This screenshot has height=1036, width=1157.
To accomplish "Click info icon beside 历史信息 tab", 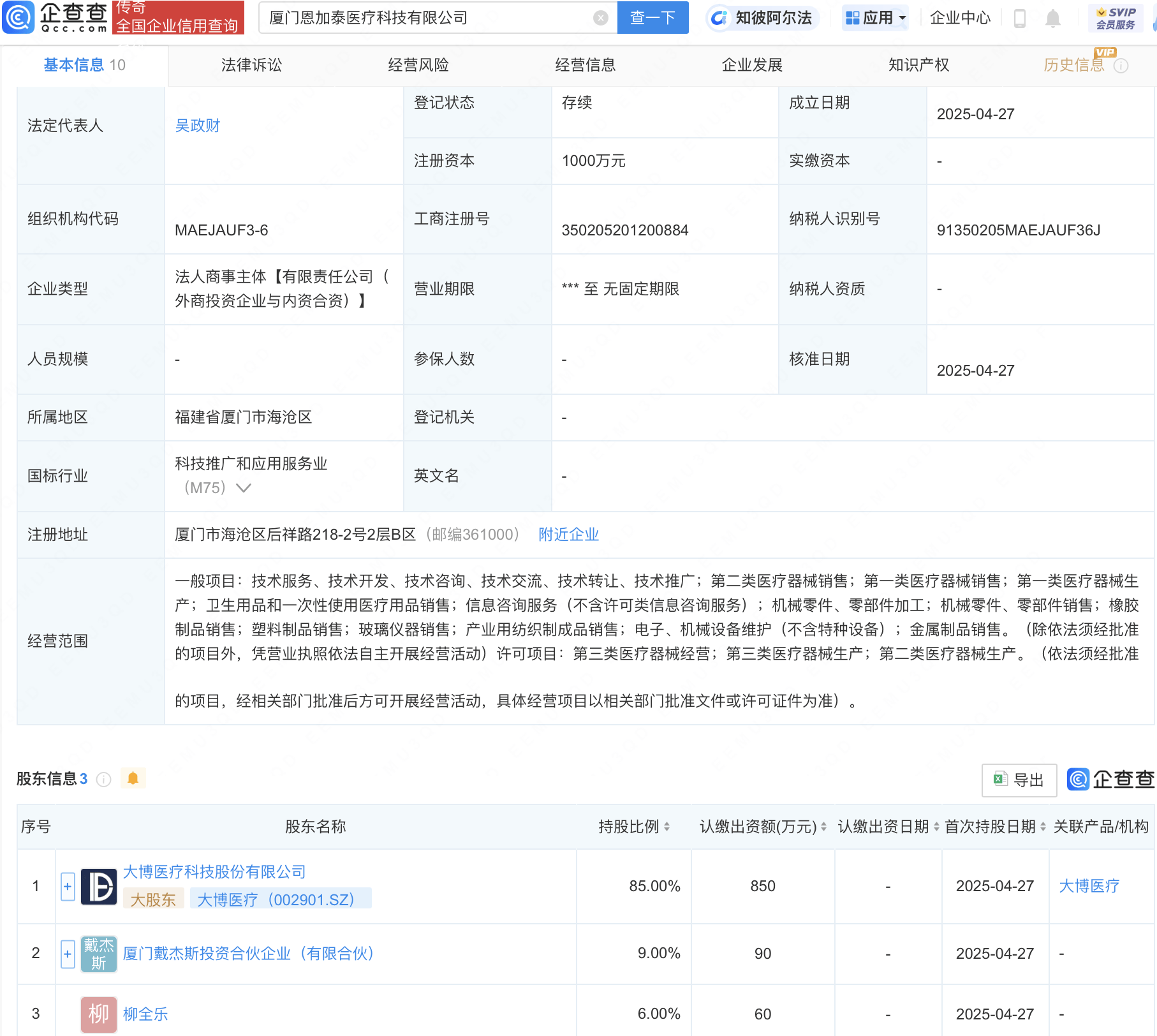I will tap(1121, 66).
